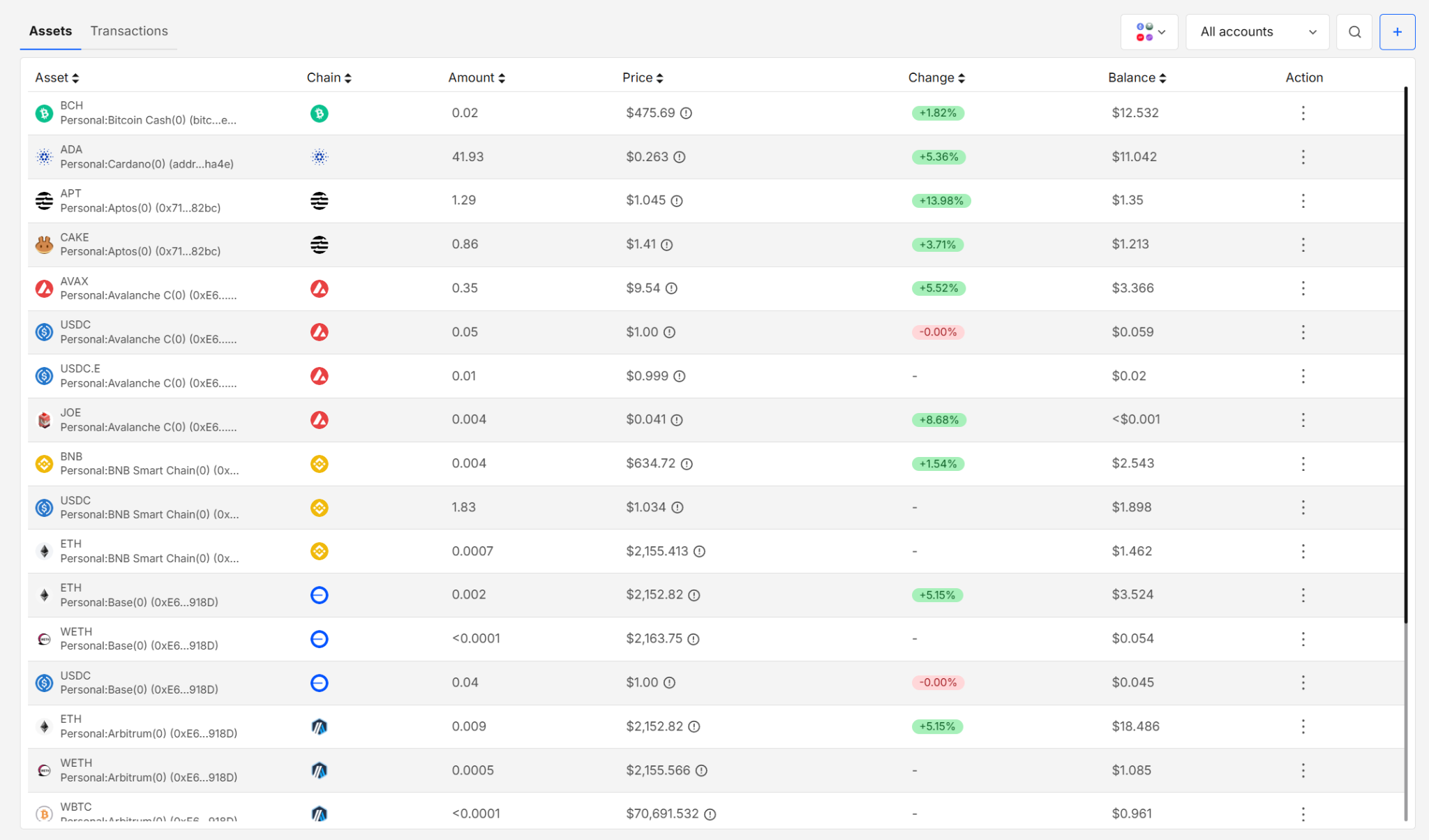Viewport: 1429px width, 840px height.
Task: Toggle sorting on the Amount column
Action: click(x=502, y=77)
